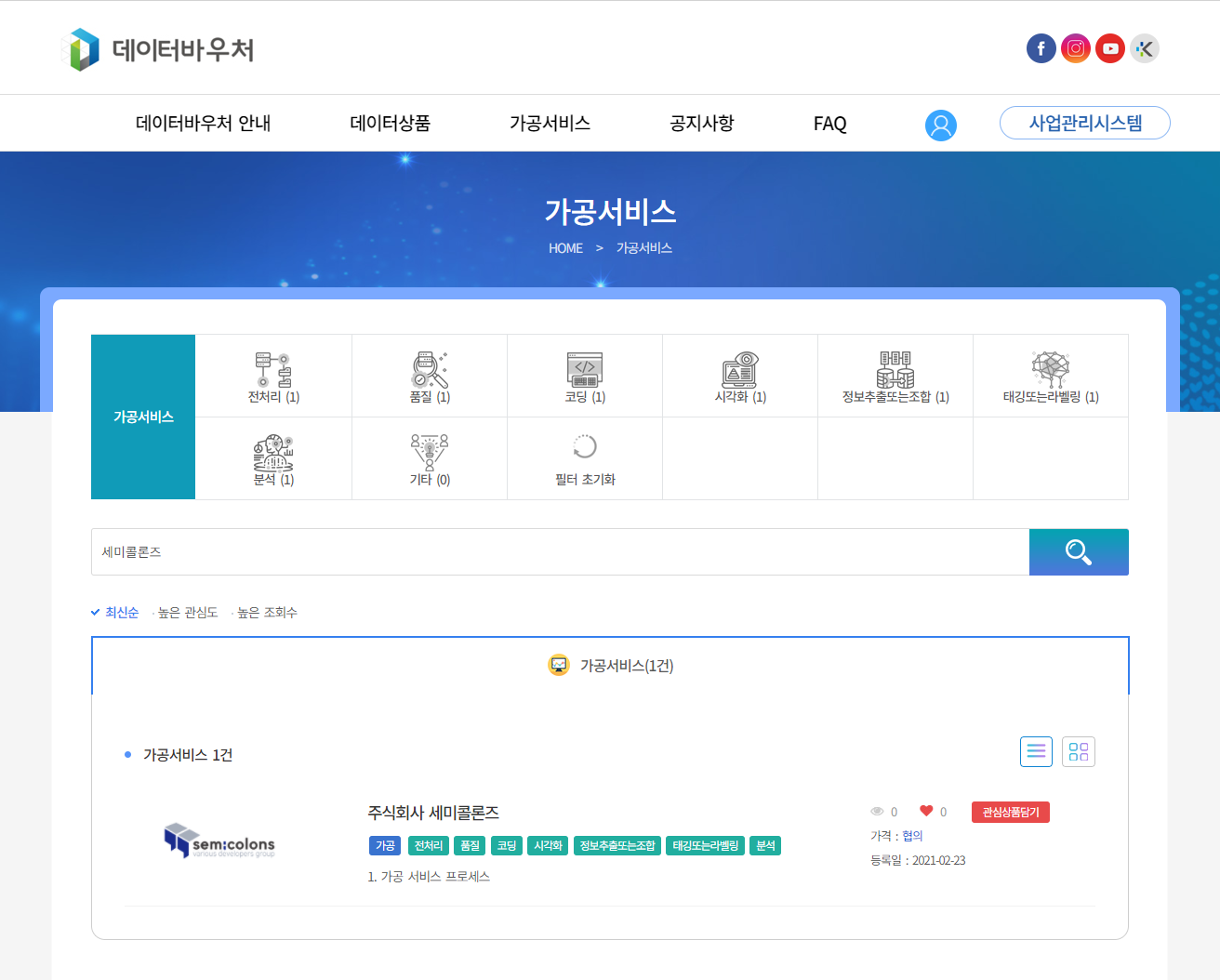Open the semicolons company logo thumbnail

[x=219, y=840]
